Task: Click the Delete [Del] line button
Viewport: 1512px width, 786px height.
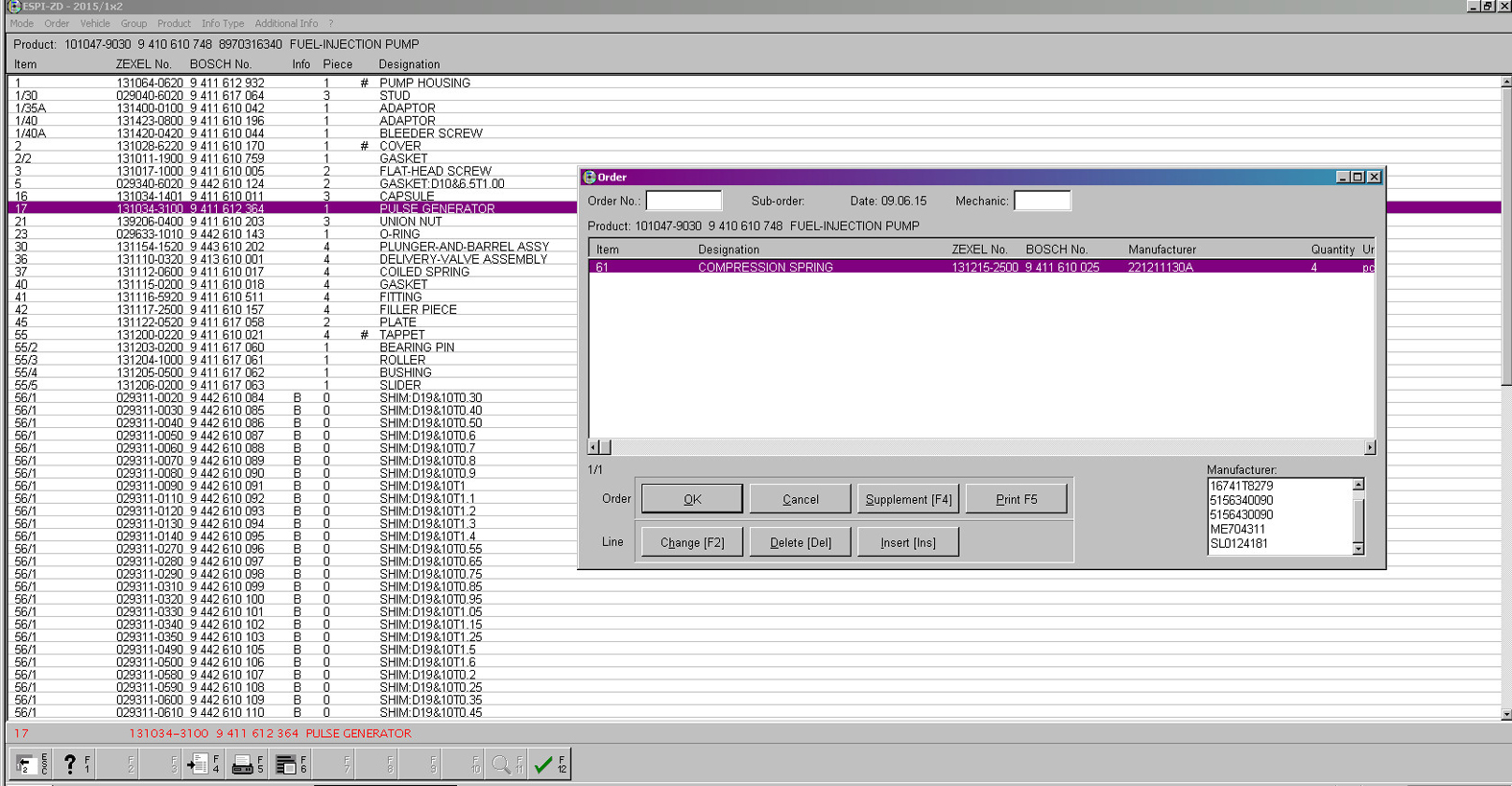Action: coord(800,542)
